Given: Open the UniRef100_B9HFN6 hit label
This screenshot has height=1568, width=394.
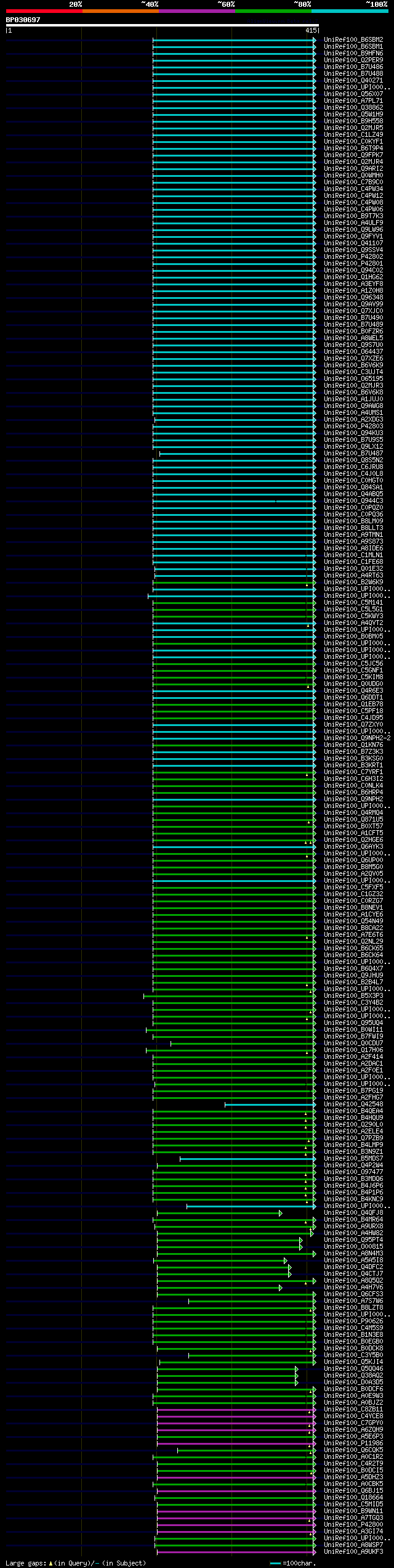Looking at the screenshot, I should tap(353, 53).
